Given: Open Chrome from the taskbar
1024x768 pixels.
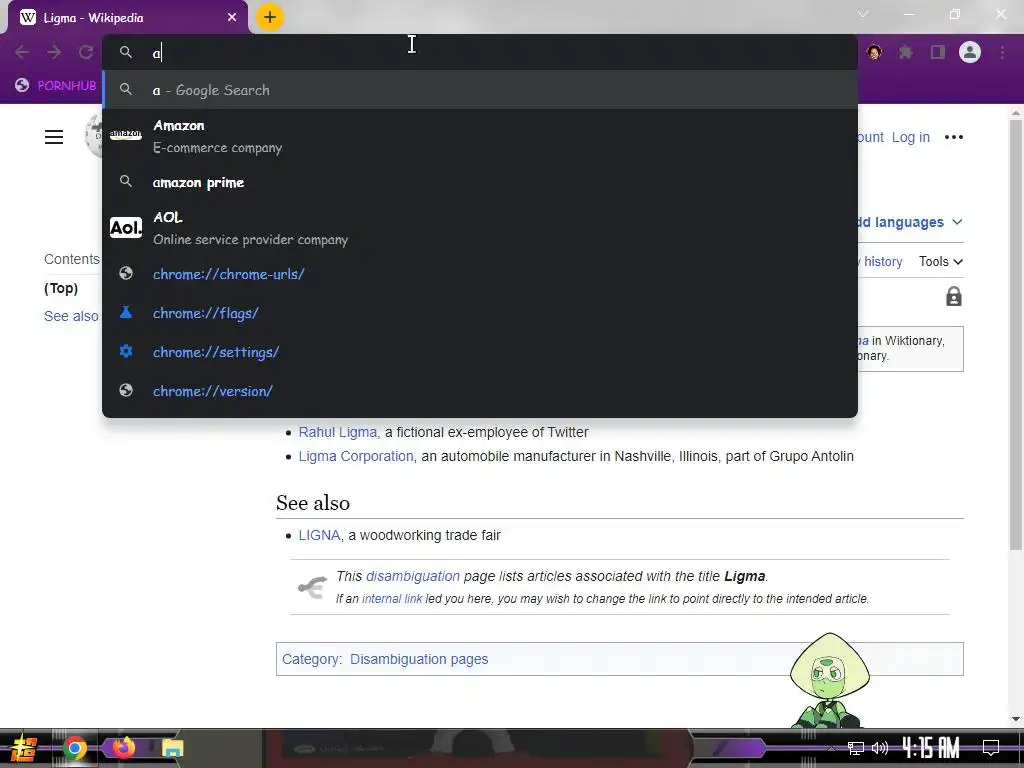Looking at the screenshot, I should (x=74, y=748).
